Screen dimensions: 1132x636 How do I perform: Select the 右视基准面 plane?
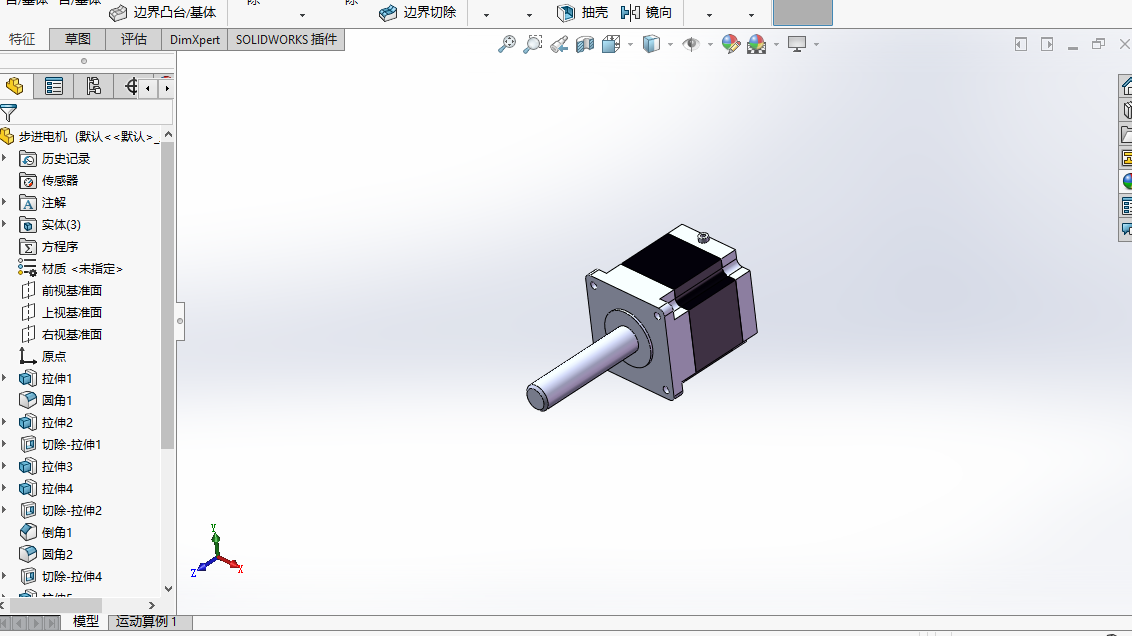point(61,334)
